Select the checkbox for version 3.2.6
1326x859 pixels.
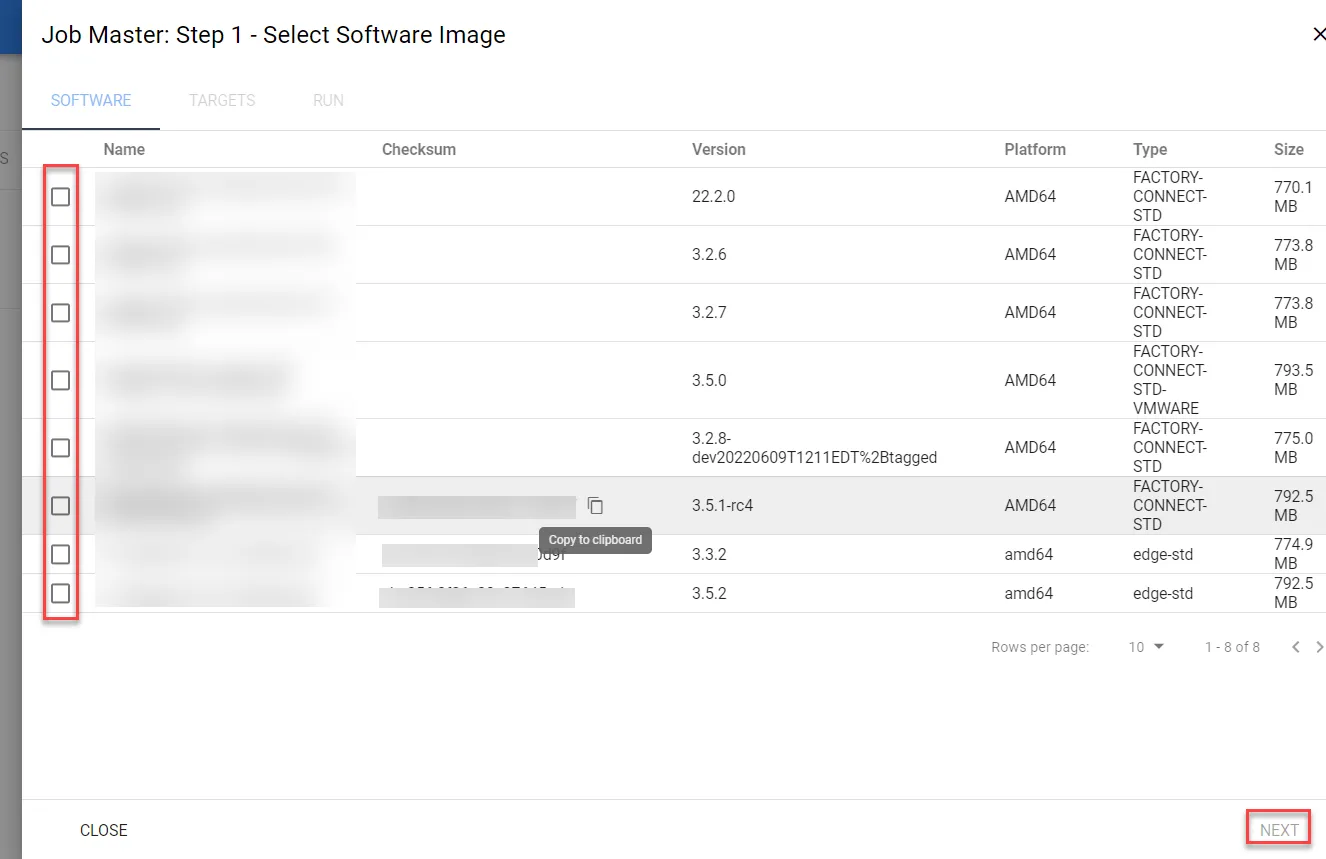(x=61, y=255)
